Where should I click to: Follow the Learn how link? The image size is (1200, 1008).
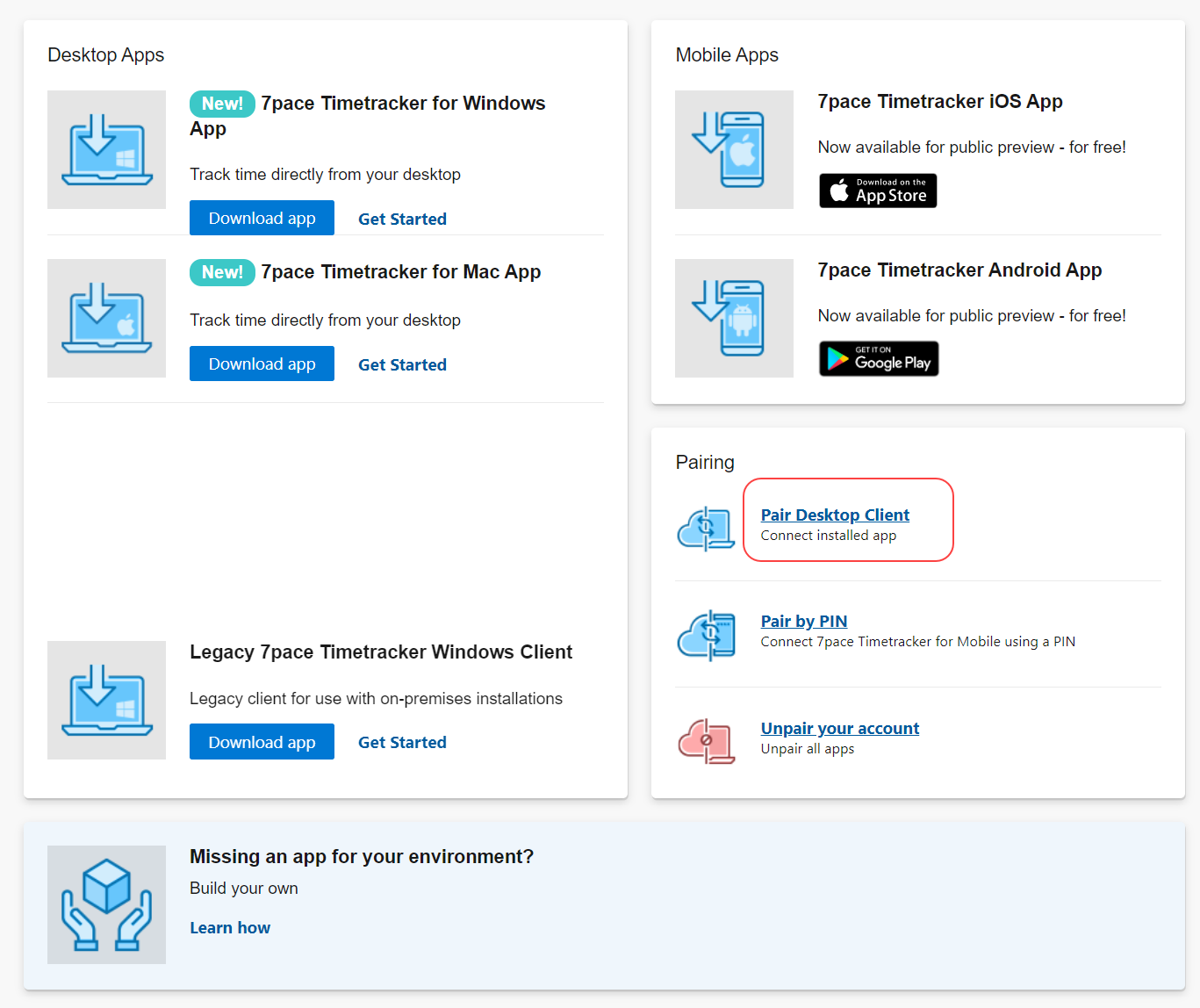point(230,927)
